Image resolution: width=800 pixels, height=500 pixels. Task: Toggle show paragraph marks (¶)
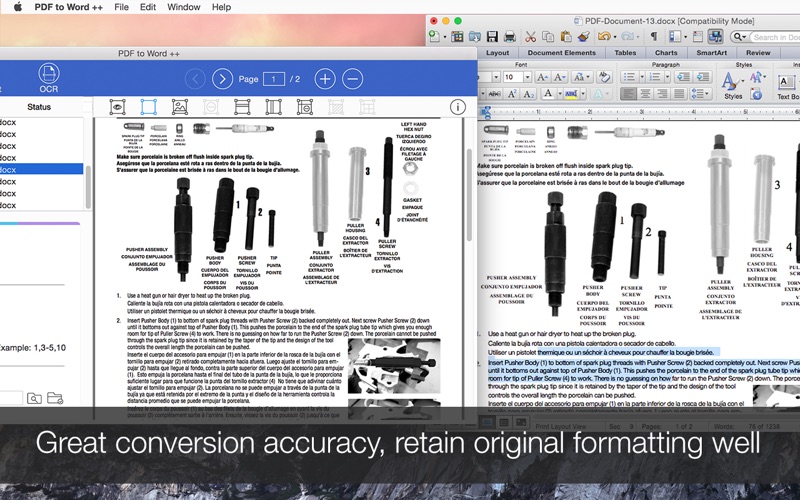coord(654,36)
